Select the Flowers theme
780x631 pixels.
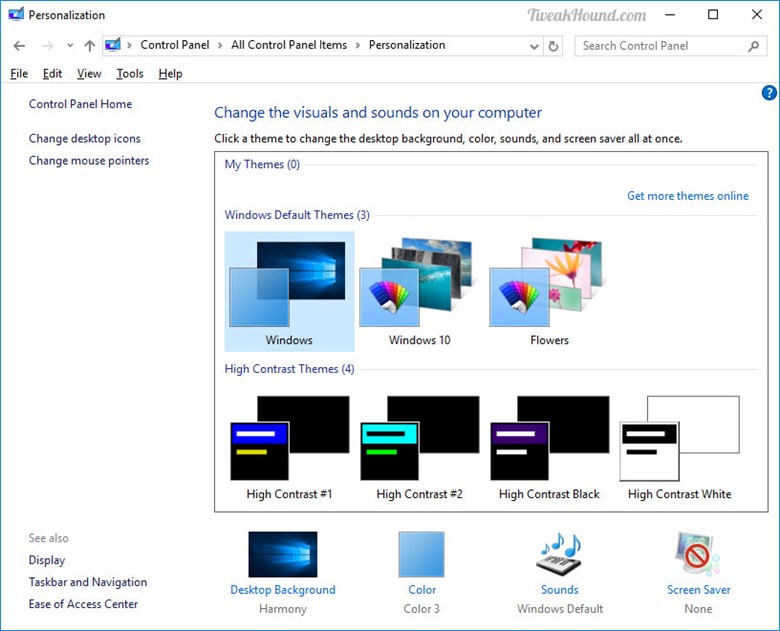(x=549, y=292)
